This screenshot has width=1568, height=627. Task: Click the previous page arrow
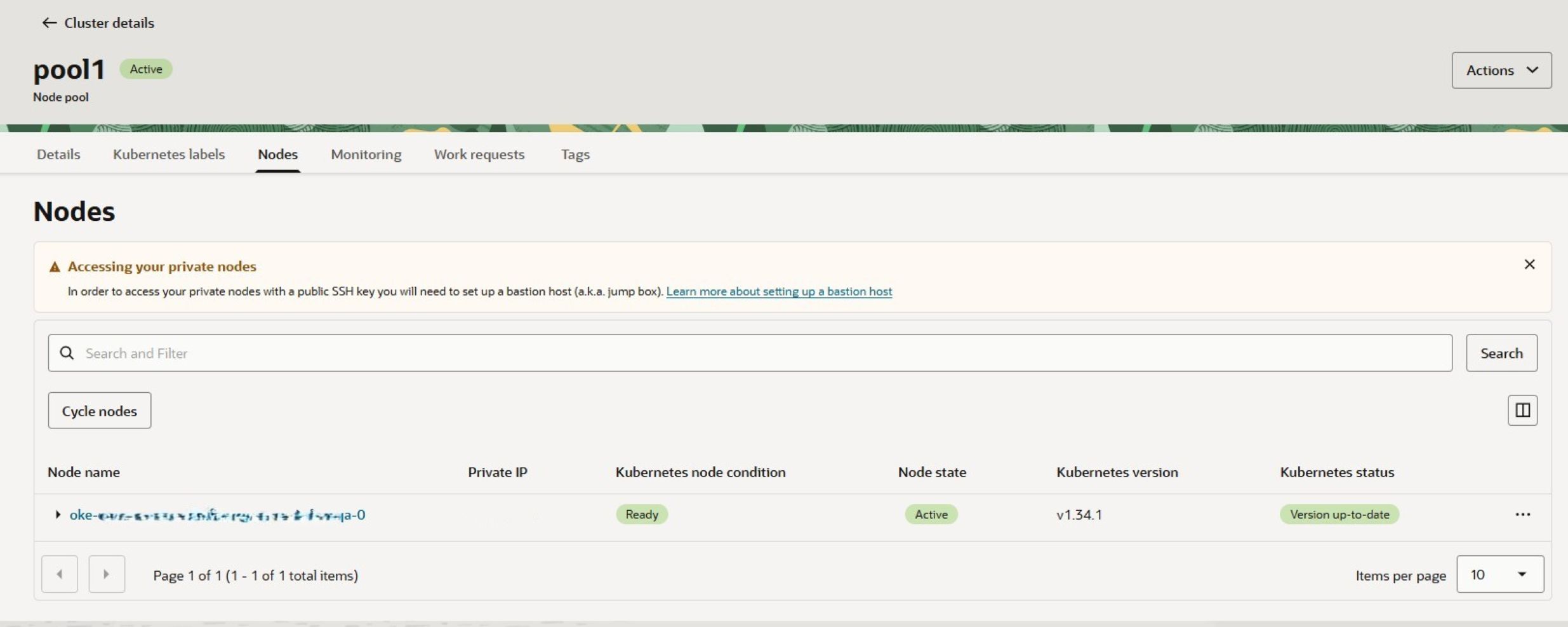(59, 574)
